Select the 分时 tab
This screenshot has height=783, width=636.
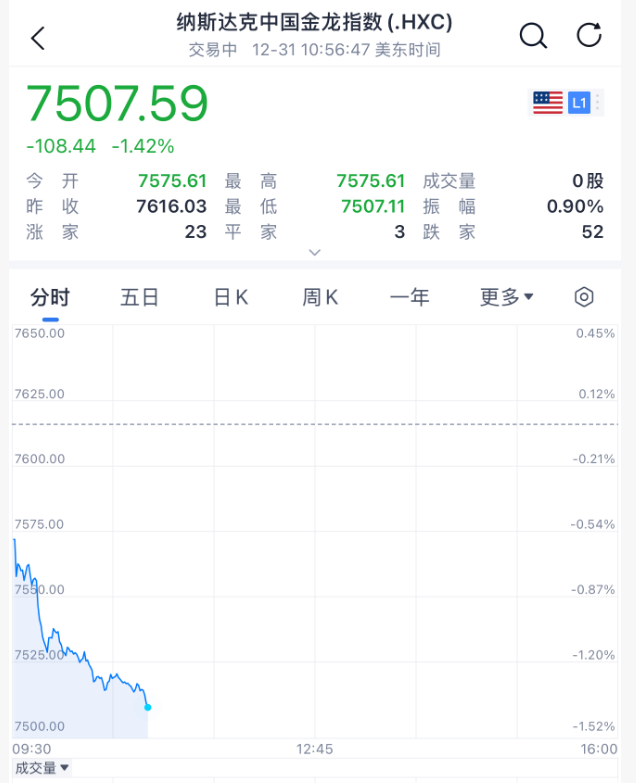(x=50, y=297)
